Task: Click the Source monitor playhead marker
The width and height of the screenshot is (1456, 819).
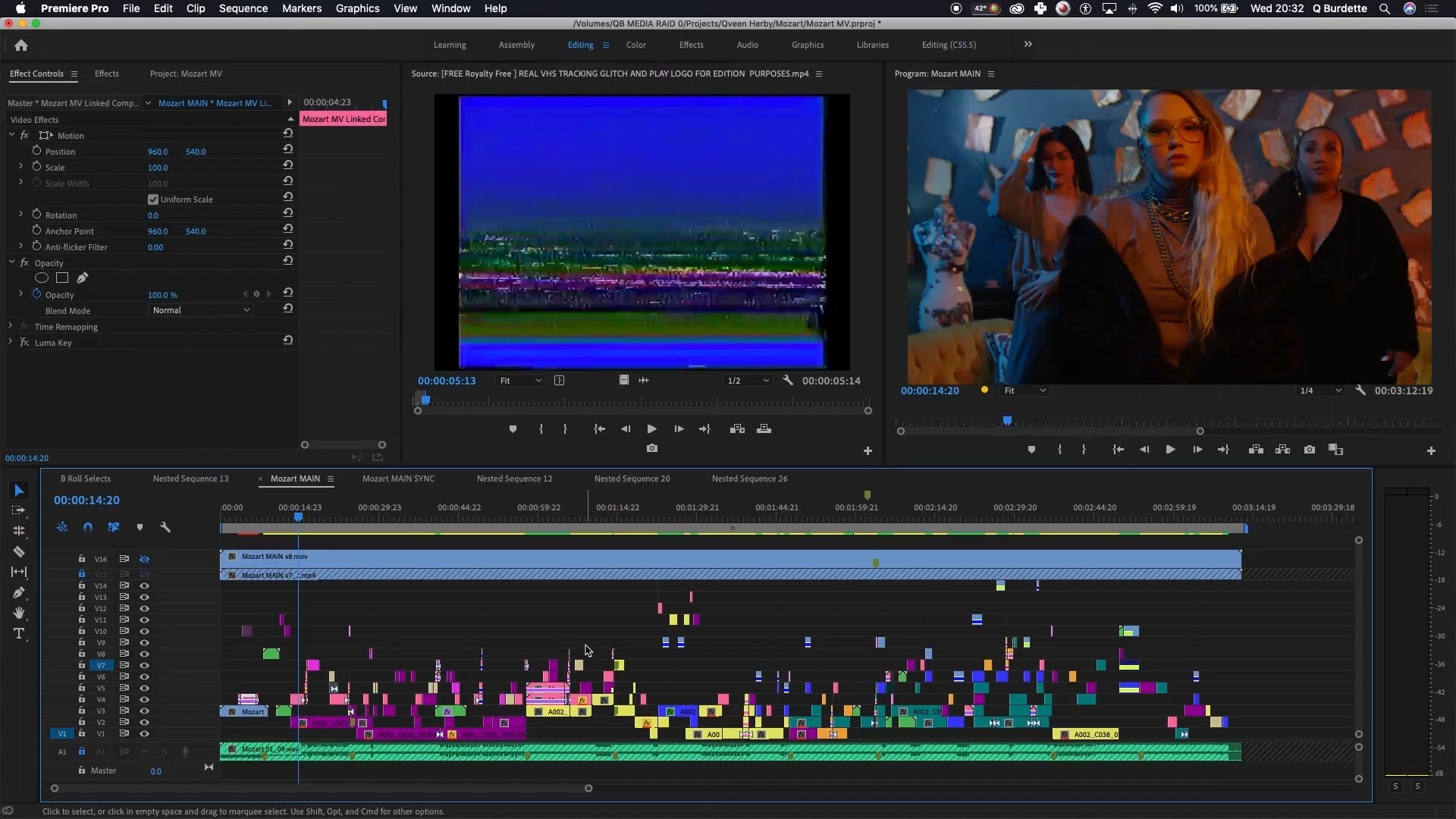Action: click(425, 400)
